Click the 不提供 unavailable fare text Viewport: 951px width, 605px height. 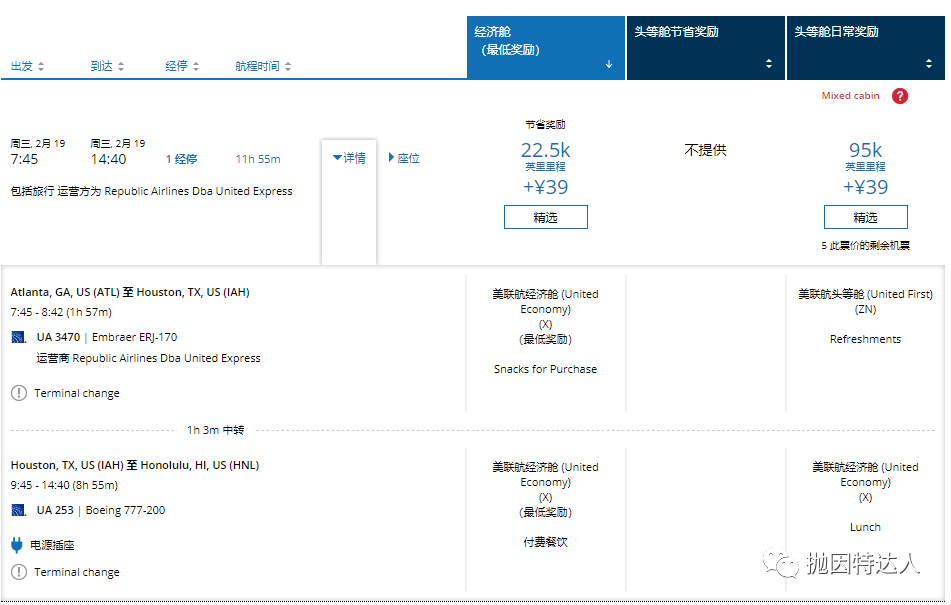(x=705, y=150)
